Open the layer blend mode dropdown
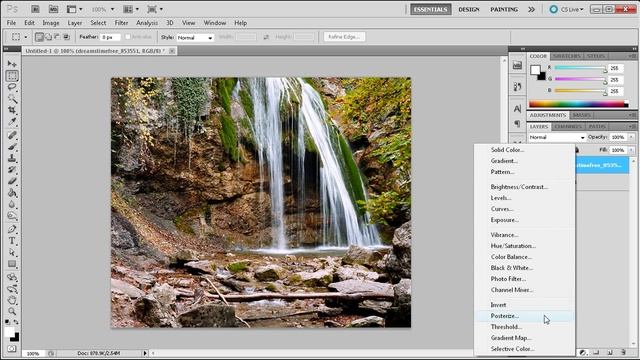Screen dimensions: 640x360 click(x=557, y=138)
